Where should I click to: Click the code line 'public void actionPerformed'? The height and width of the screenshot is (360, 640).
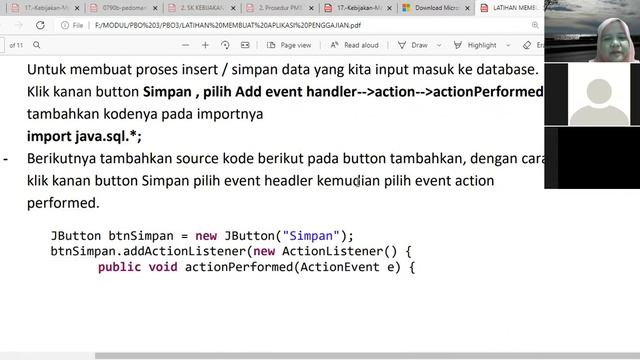(256, 267)
